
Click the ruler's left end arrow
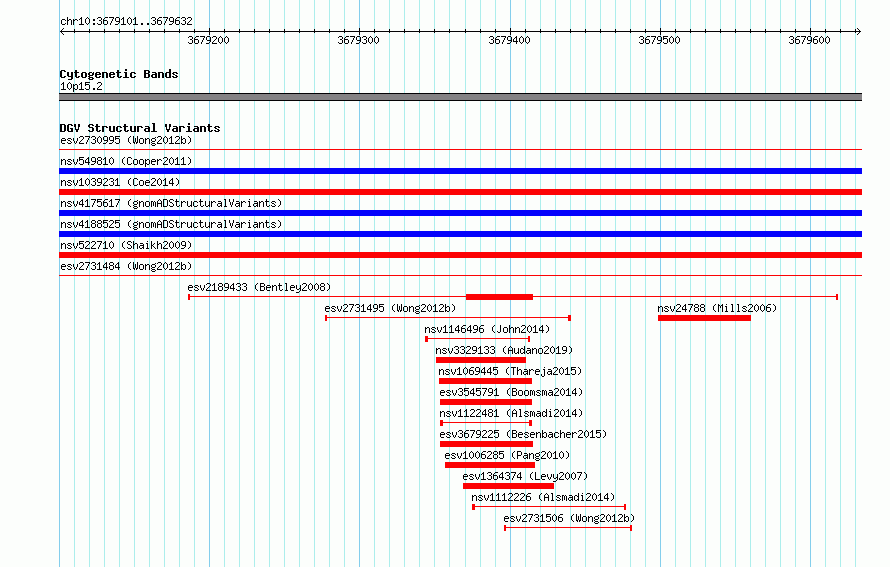click(x=62, y=31)
